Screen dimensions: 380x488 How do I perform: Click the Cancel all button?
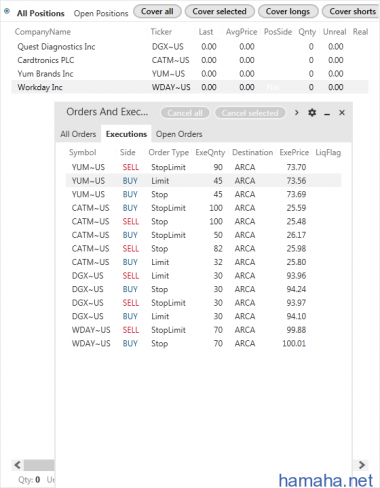185,113
